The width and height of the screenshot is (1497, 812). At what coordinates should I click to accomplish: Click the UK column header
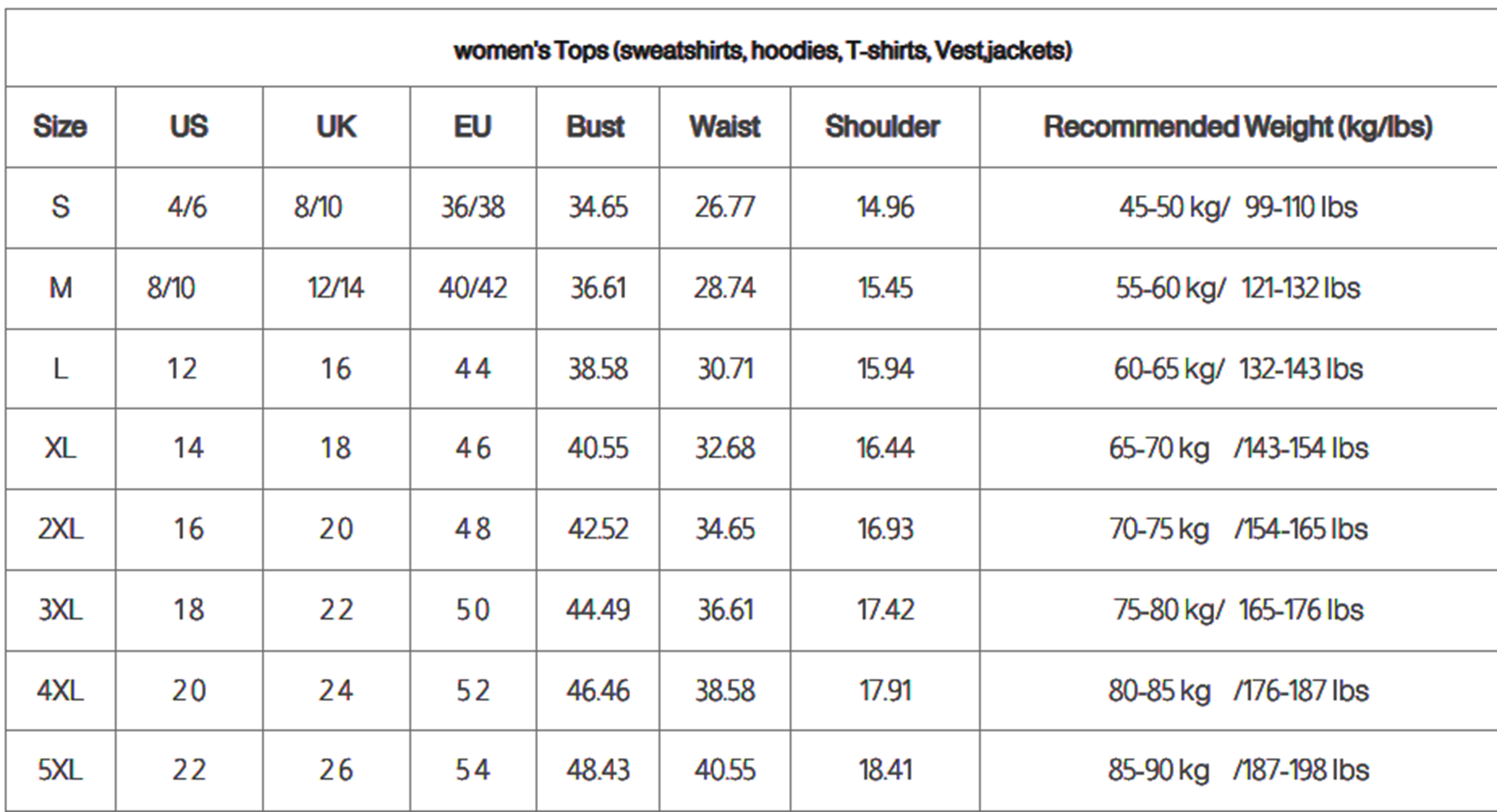(x=336, y=127)
